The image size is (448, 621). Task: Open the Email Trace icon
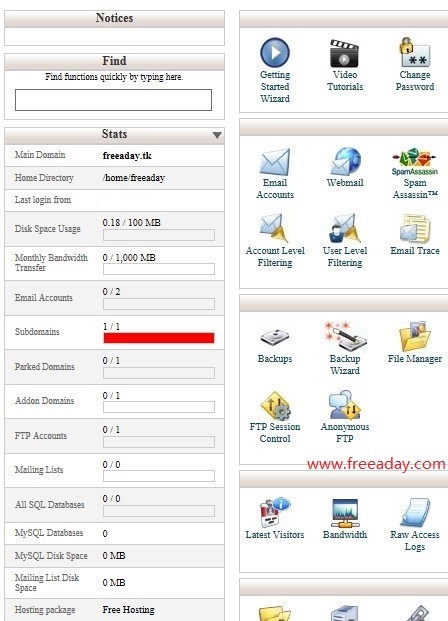pyautogui.click(x=415, y=228)
